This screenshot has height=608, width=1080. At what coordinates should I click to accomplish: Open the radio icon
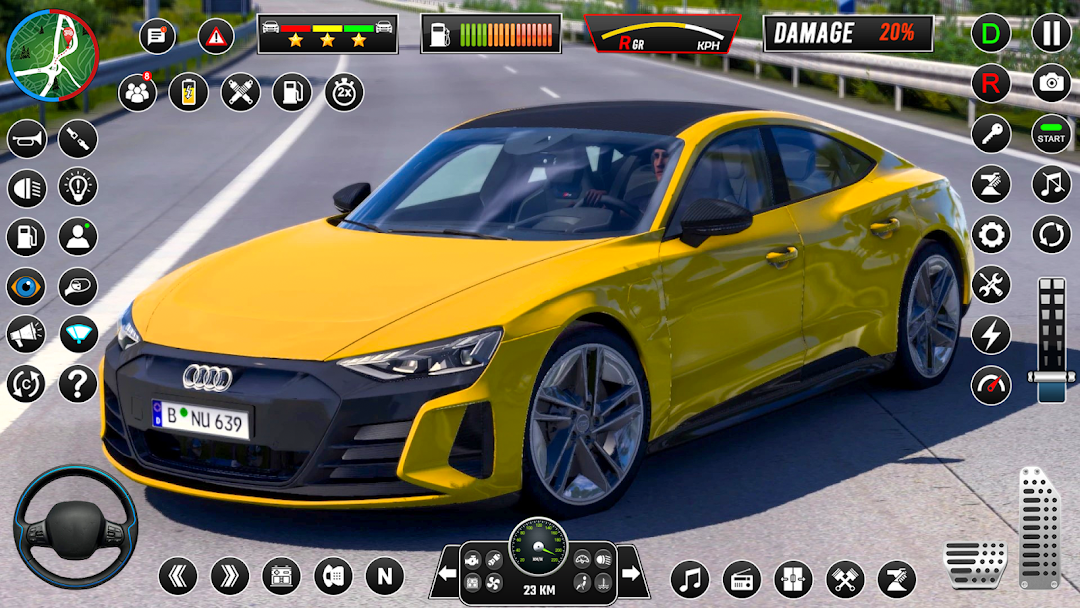point(742,578)
